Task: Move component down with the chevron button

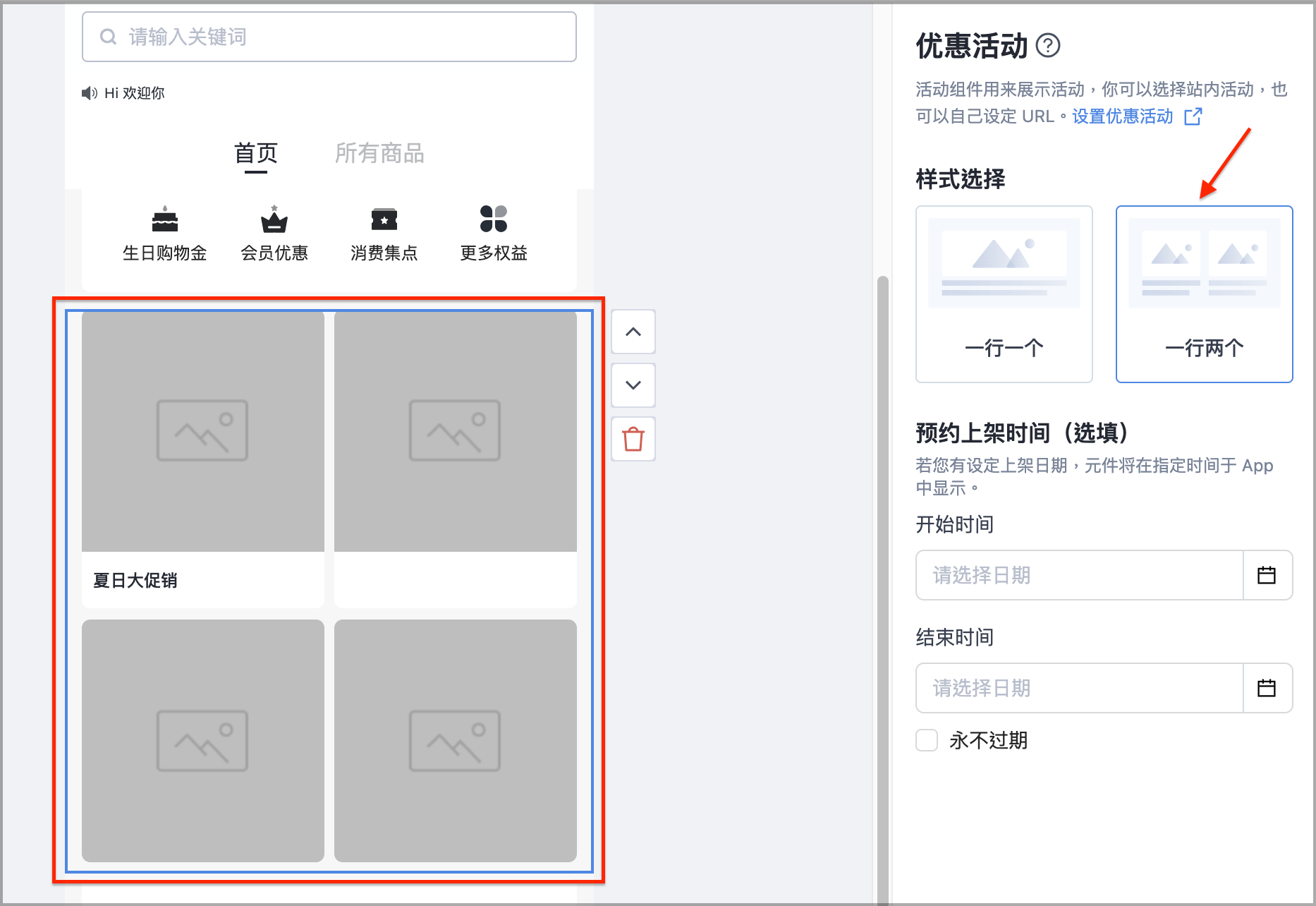Action: (633, 385)
